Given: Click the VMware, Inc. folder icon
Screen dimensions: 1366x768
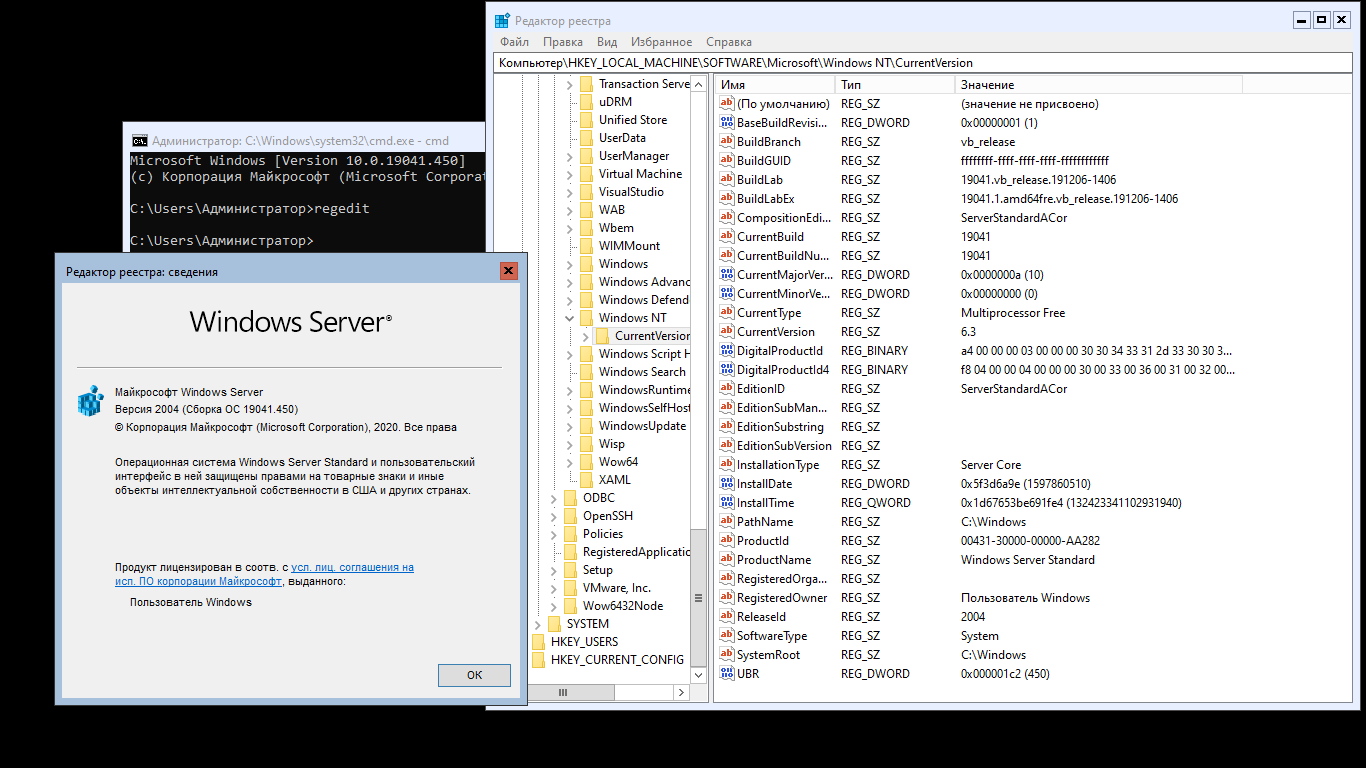Looking at the screenshot, I should pyautogui.click(x=571, y=588).
